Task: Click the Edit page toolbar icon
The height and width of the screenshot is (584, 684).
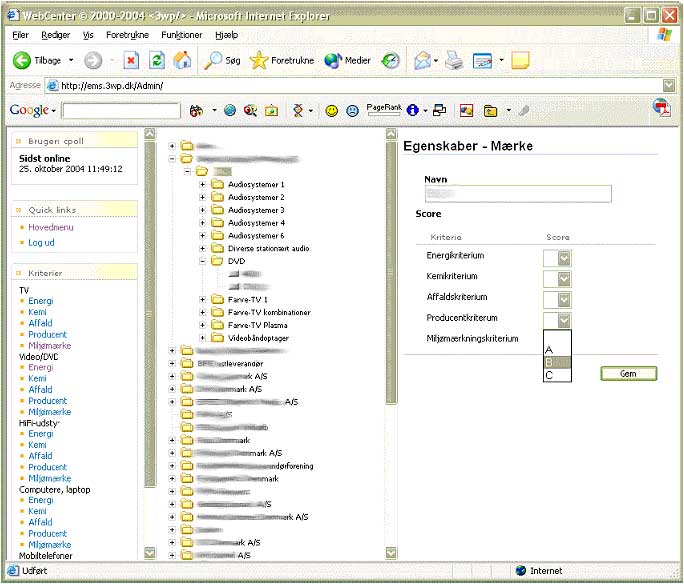Action: pos(482,61)
